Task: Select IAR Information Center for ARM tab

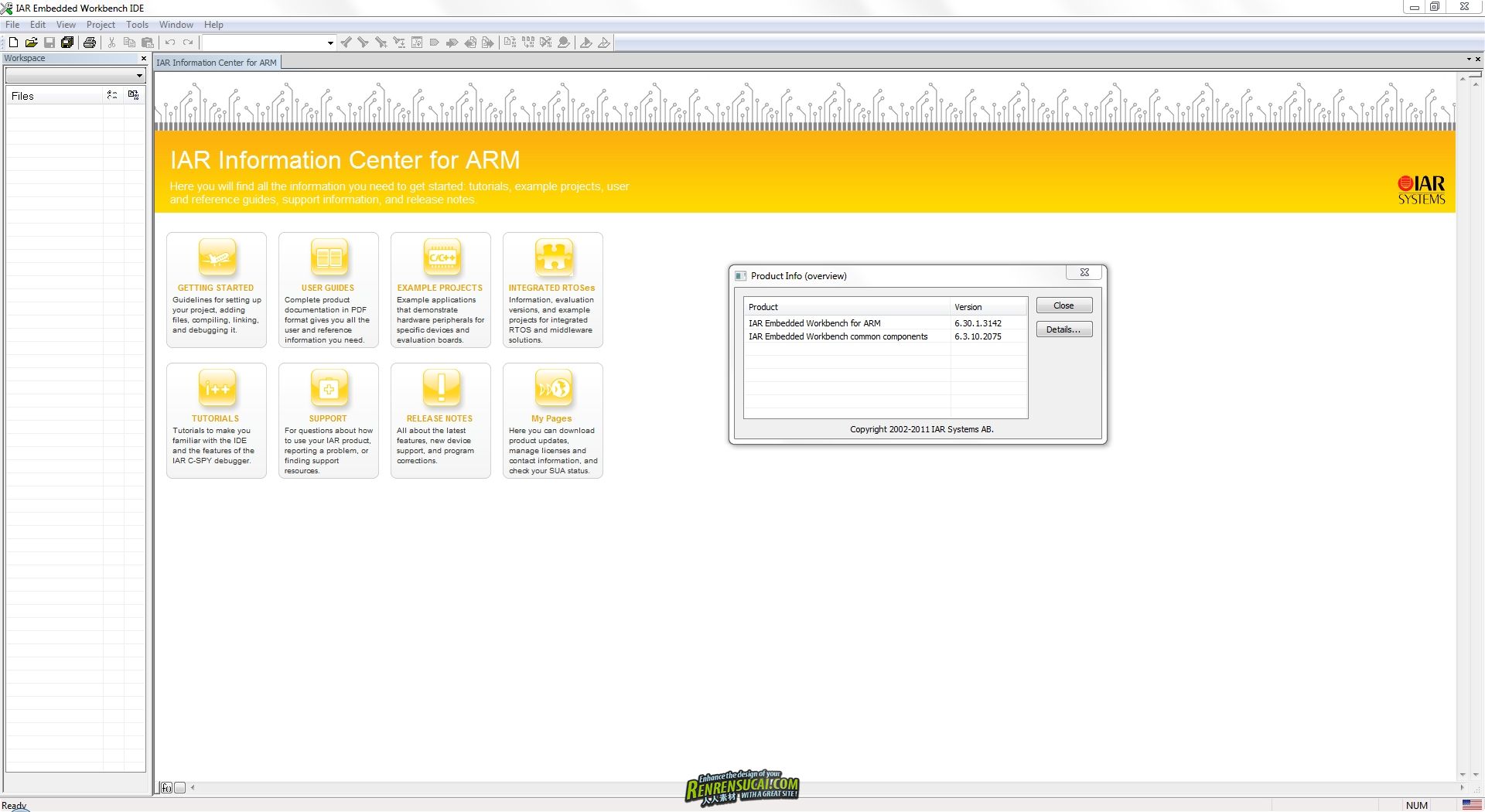Action: 217,63
